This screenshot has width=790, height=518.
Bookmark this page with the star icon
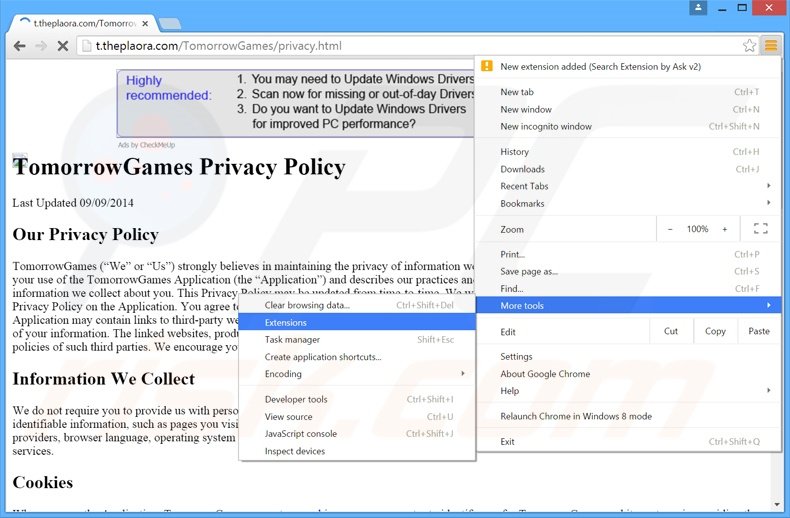tap(749, 45)
